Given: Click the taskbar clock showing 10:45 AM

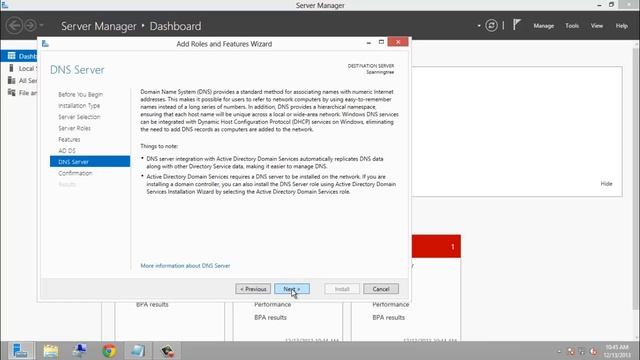Looking at the screenshot, I should 616,351.
